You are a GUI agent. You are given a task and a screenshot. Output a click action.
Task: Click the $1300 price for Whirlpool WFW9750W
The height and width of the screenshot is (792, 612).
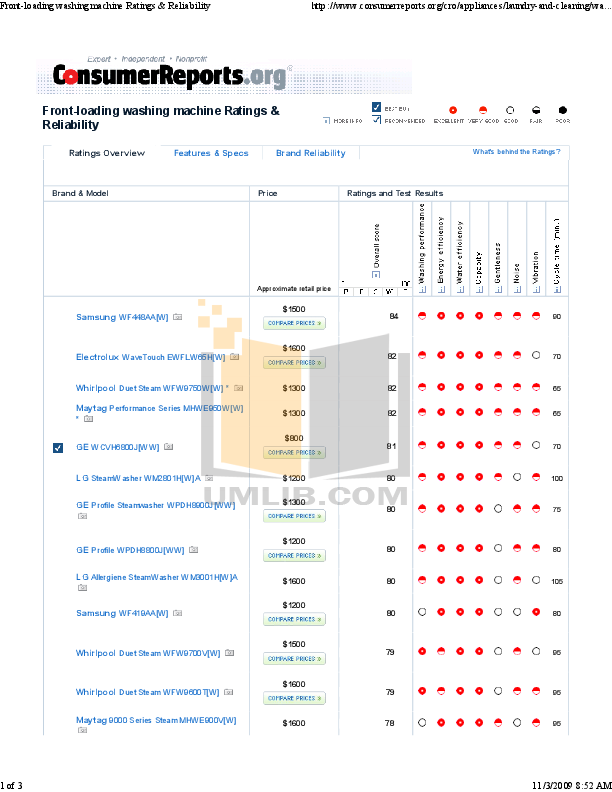294,388
